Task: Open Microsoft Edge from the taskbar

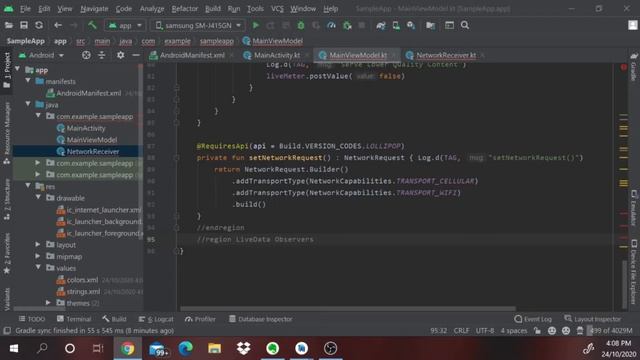Action: 186,349
